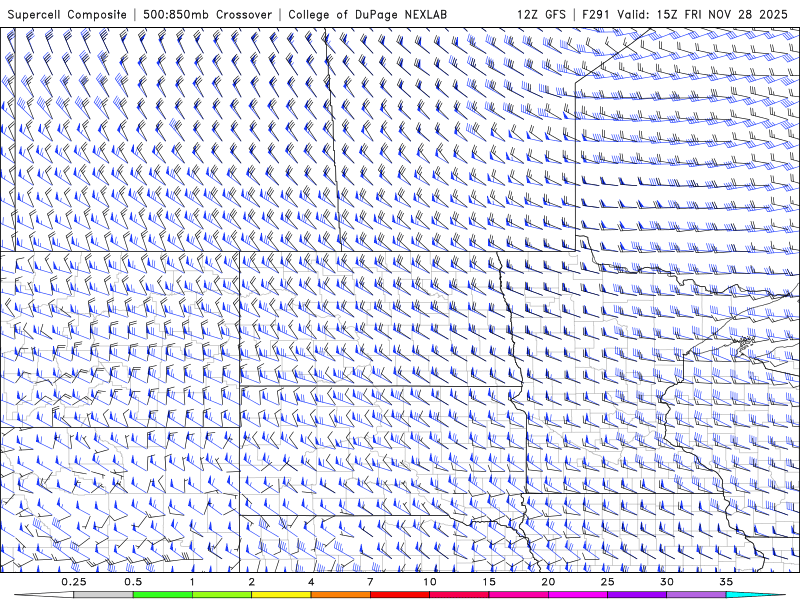Click the legend value '7'
The image size is (800, 600).
coord(370,582)
